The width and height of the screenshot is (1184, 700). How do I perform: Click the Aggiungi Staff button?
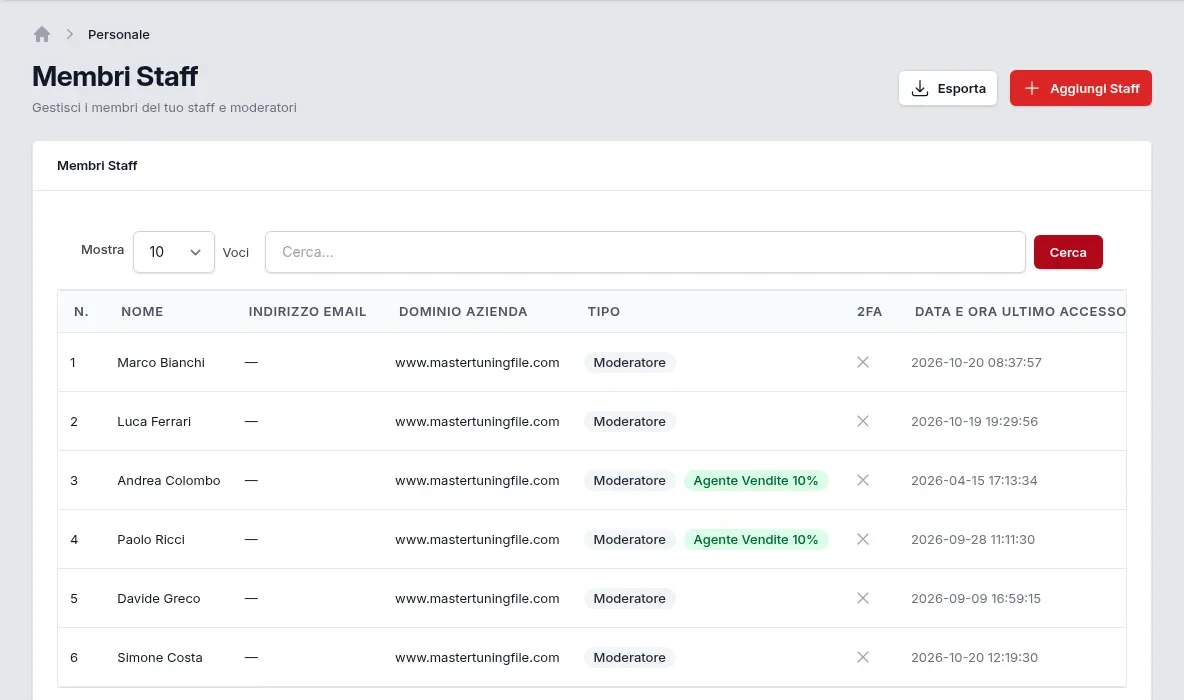(x=1081, y=88)
